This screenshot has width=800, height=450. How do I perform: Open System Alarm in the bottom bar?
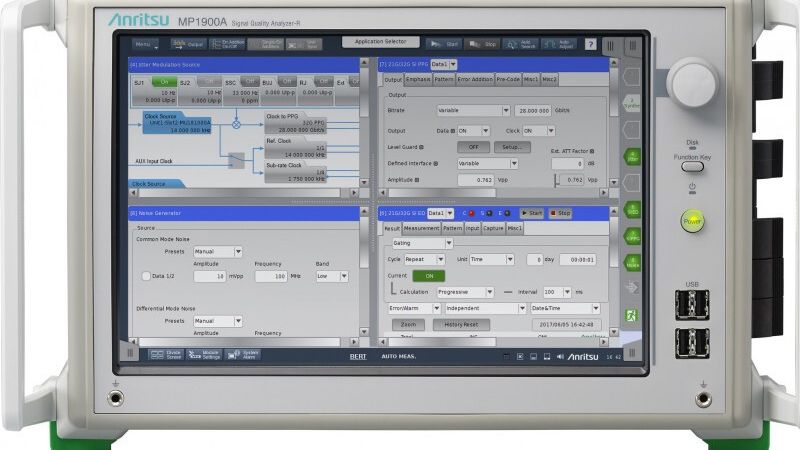tap(243, 355)
